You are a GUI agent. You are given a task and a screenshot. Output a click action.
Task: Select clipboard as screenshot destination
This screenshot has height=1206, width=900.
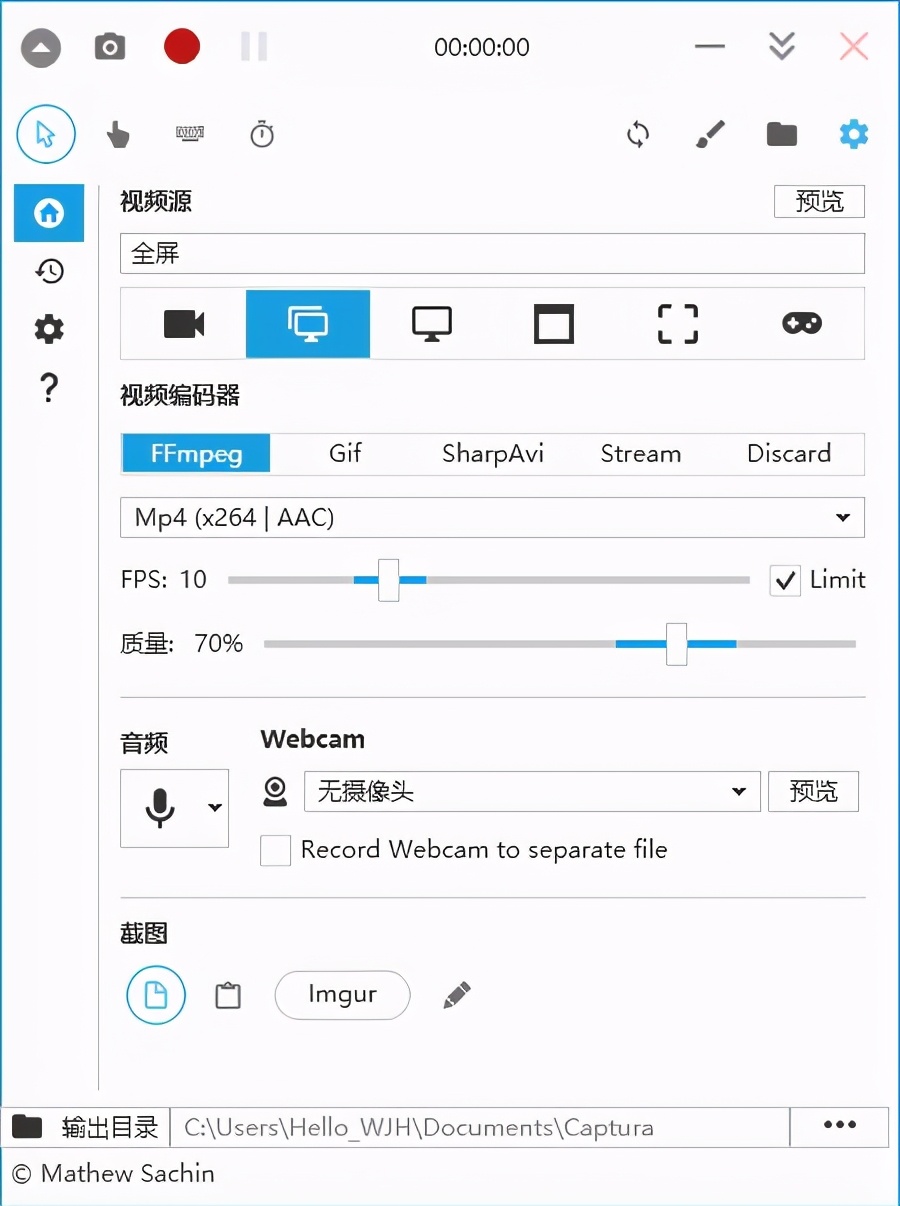pos(228,995)
